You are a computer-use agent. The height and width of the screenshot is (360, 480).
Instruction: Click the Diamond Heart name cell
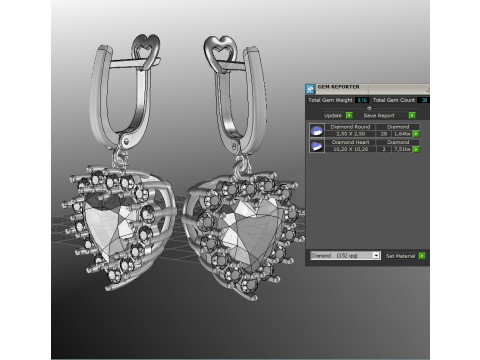[350, 142]
